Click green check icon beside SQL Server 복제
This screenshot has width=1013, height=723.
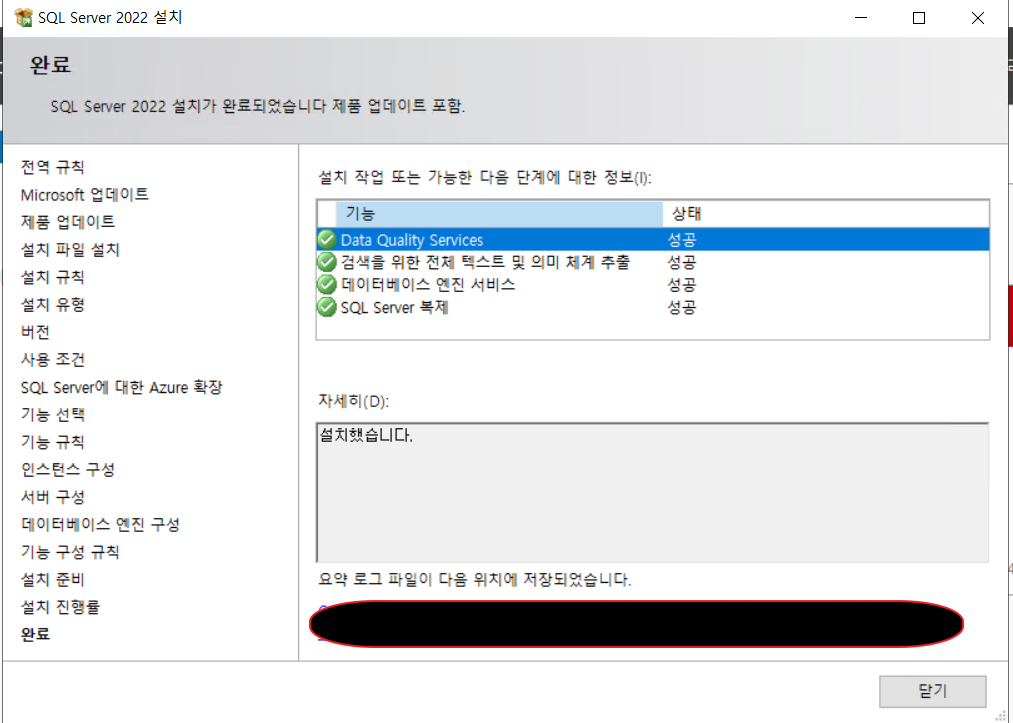[x=327, y=307]
